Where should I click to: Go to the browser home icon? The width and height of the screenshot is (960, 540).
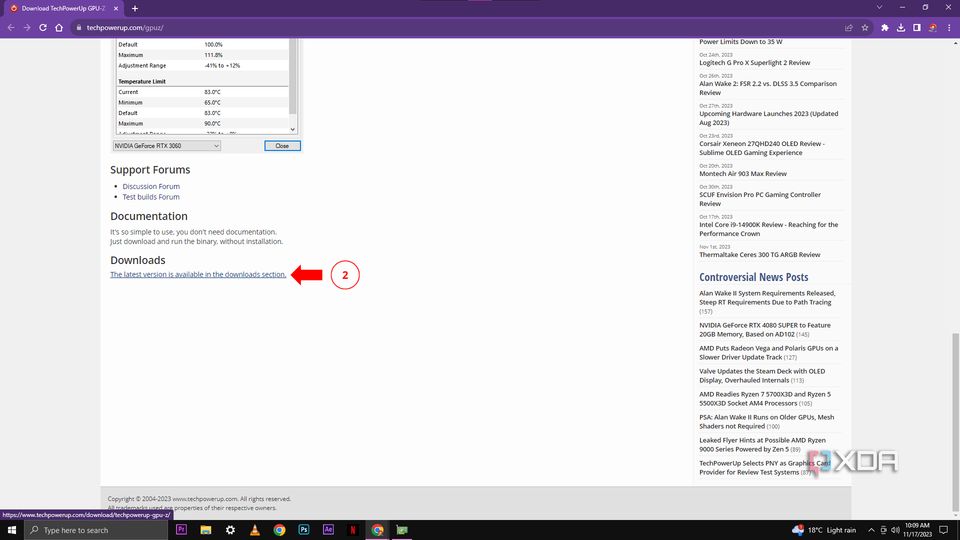coord(59,28)
